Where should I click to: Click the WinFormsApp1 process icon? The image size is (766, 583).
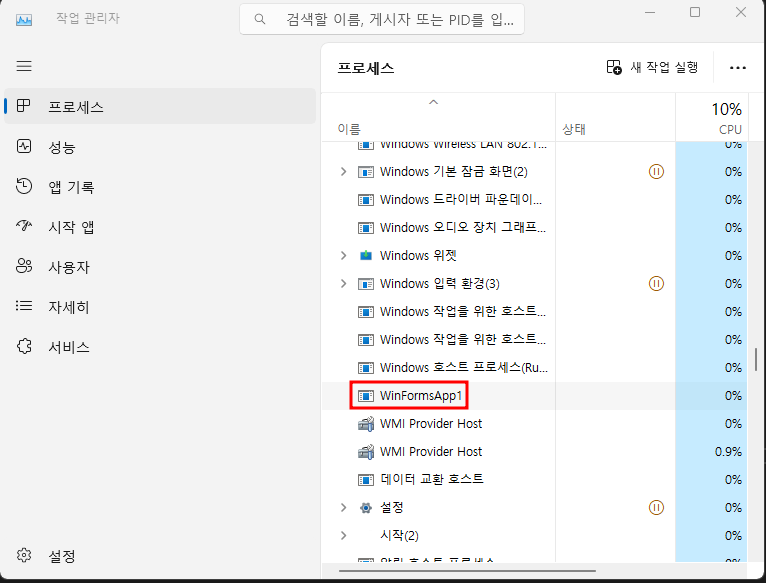(x=366, y=396)
